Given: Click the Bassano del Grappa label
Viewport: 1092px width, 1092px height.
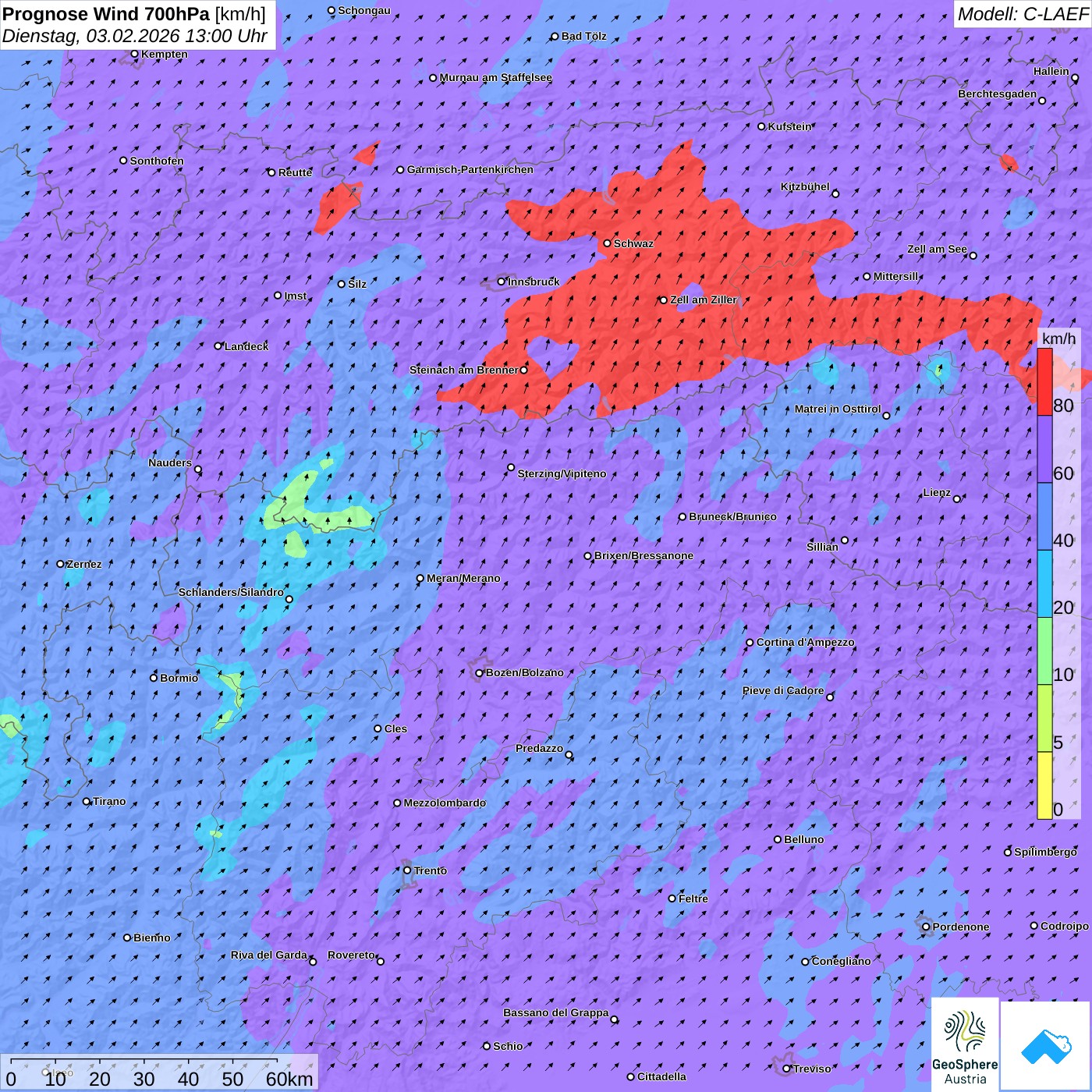Looking at the screenshot, I should click(555, 1012).
